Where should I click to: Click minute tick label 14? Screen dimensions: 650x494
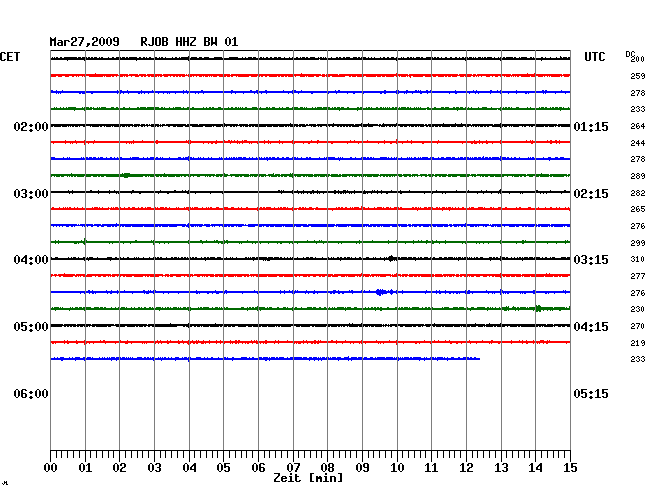click(x=536, y=468)
